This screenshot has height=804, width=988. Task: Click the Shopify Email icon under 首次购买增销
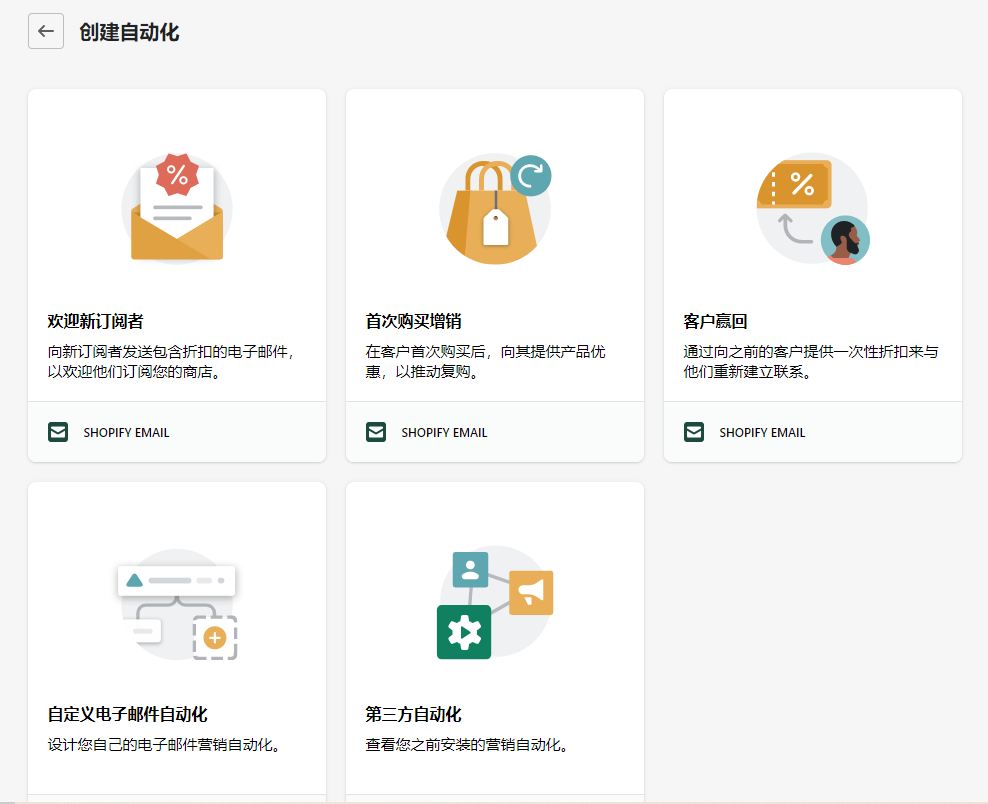(376, 432)
